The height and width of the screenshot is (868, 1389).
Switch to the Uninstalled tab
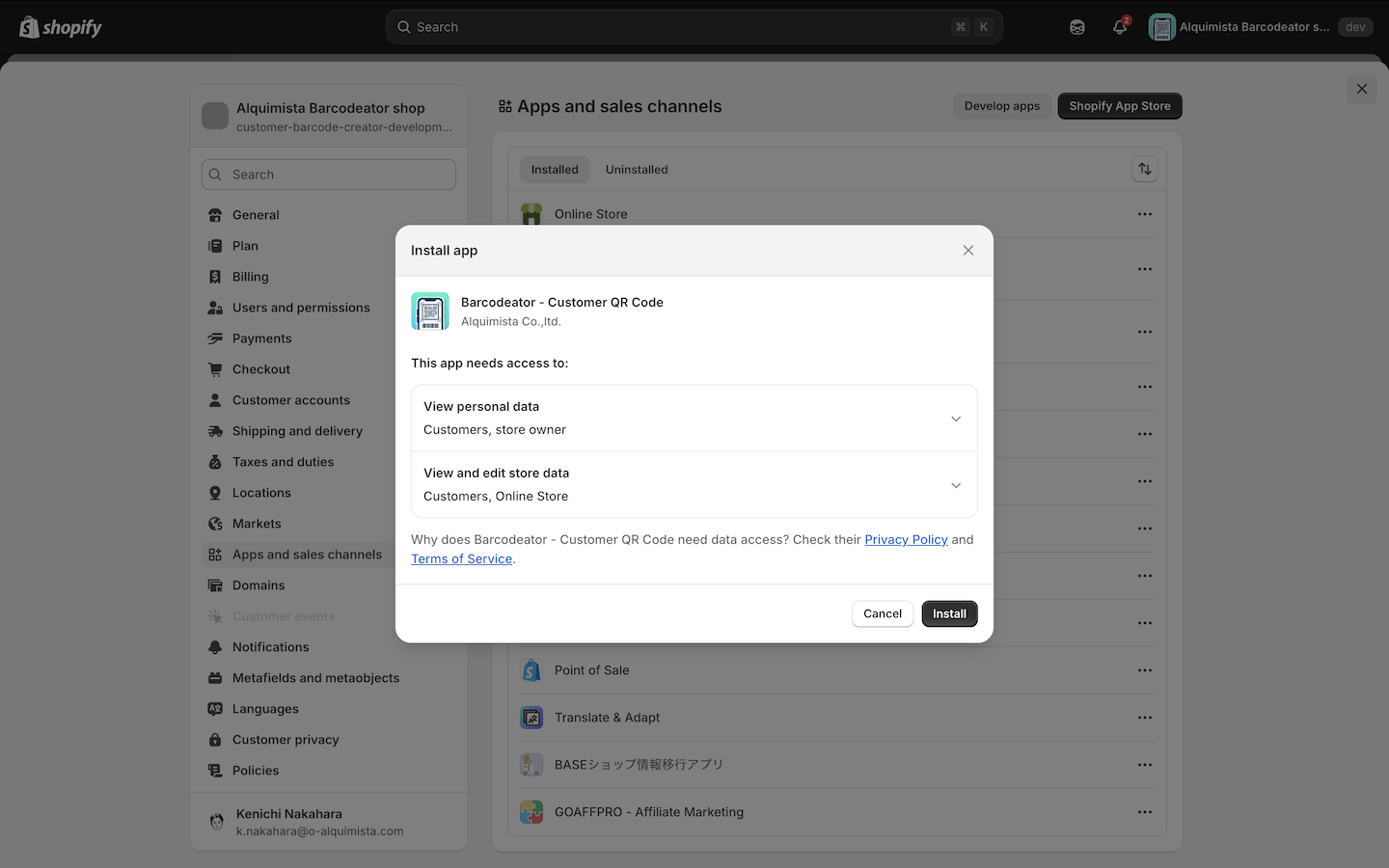tap(637, 170)
